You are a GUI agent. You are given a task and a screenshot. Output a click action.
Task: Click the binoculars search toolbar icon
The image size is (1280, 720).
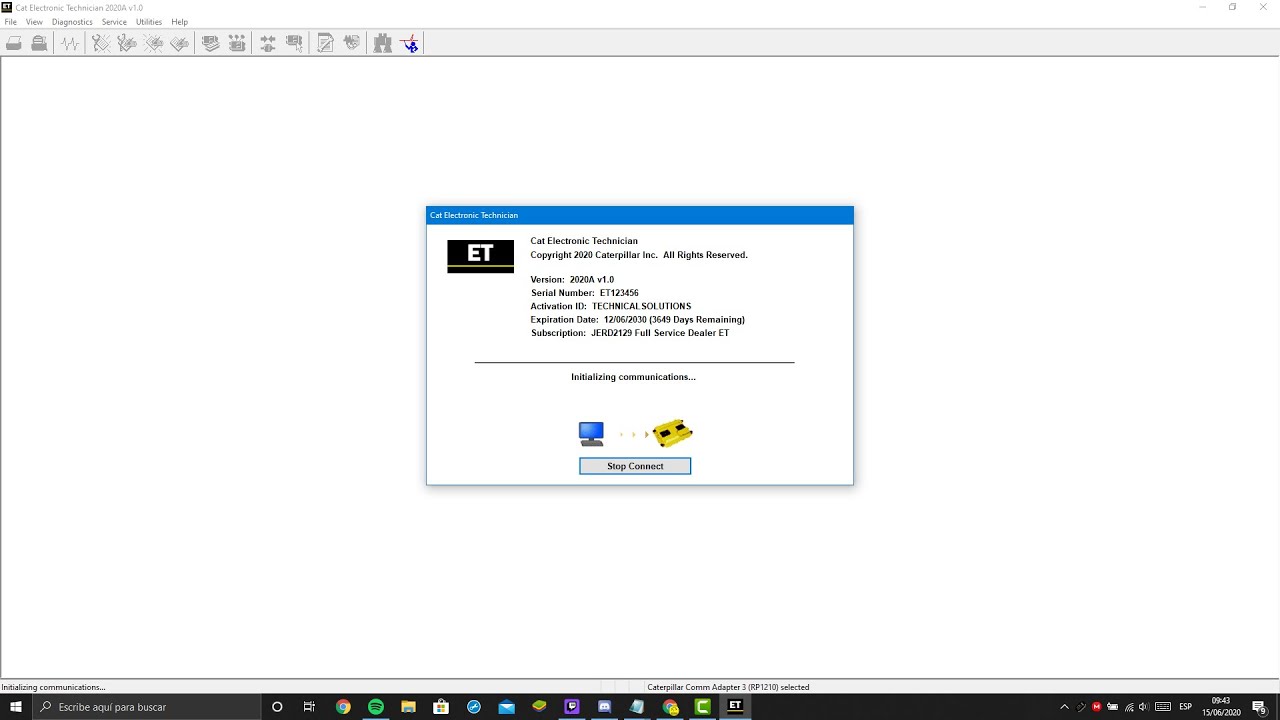point(383,43)
